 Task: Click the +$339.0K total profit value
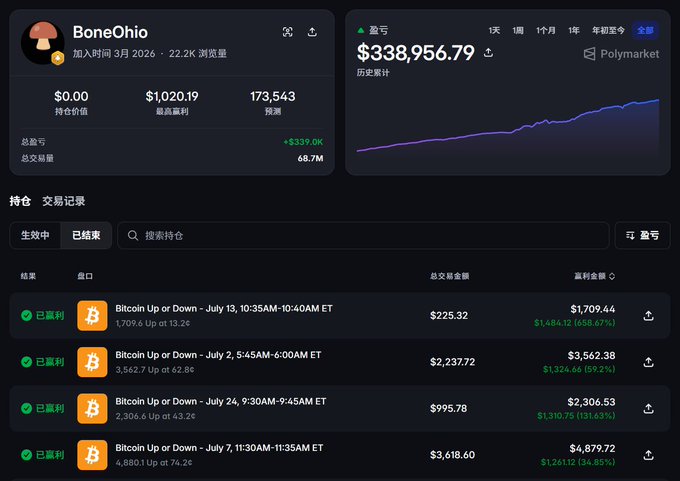tap(303, 142)
